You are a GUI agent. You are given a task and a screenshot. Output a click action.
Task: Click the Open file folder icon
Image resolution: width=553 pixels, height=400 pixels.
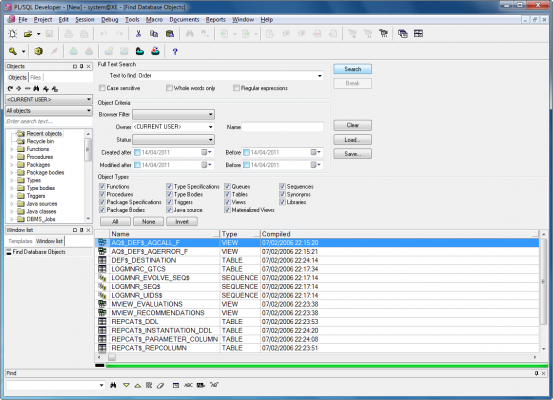tap(28, 34)
